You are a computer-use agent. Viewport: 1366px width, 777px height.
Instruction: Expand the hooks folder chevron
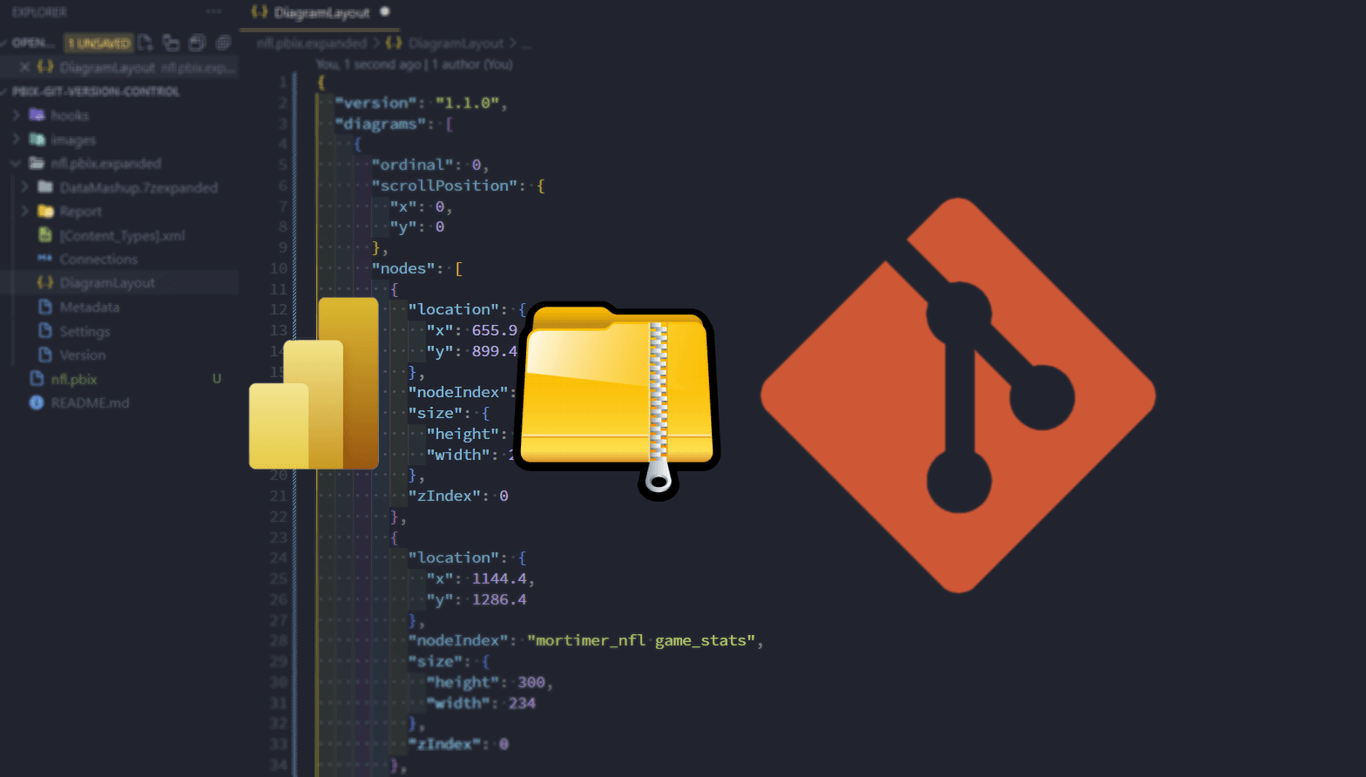(x=16, y=115)
